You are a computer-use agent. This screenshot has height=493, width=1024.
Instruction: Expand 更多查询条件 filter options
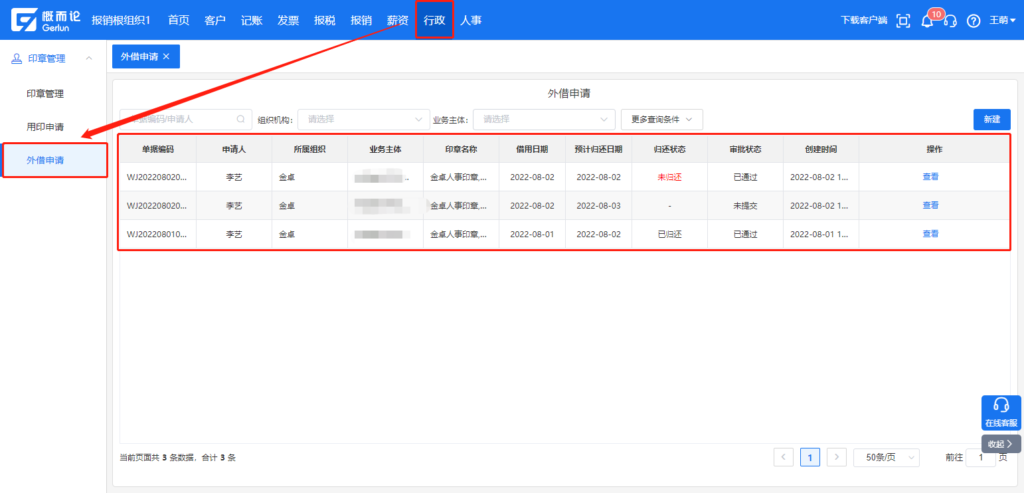(662, 119)
